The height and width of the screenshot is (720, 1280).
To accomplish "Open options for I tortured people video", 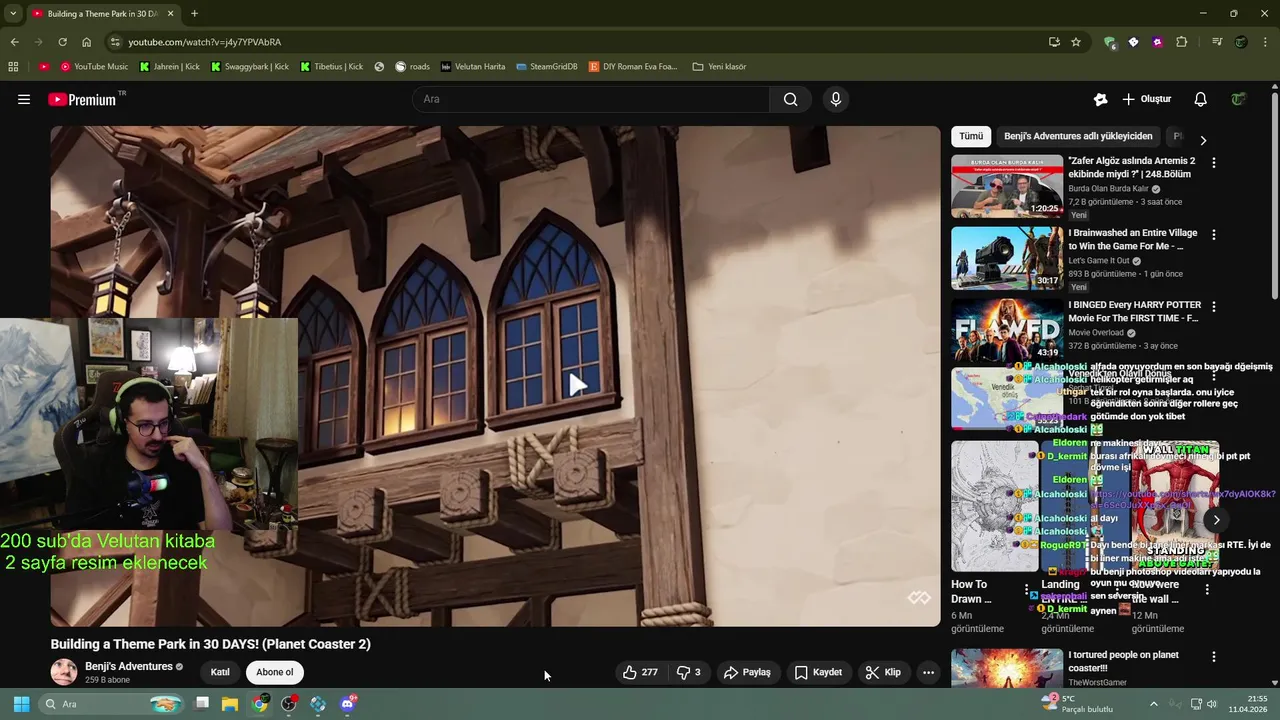I will click(1214, 657).
